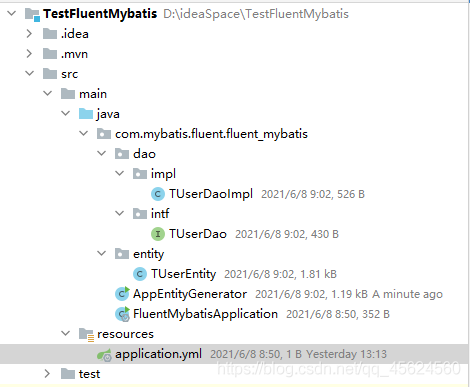The height and width of the screenshot is (387, 470).
Task: Select the intf package label
Action: [160, 214]
